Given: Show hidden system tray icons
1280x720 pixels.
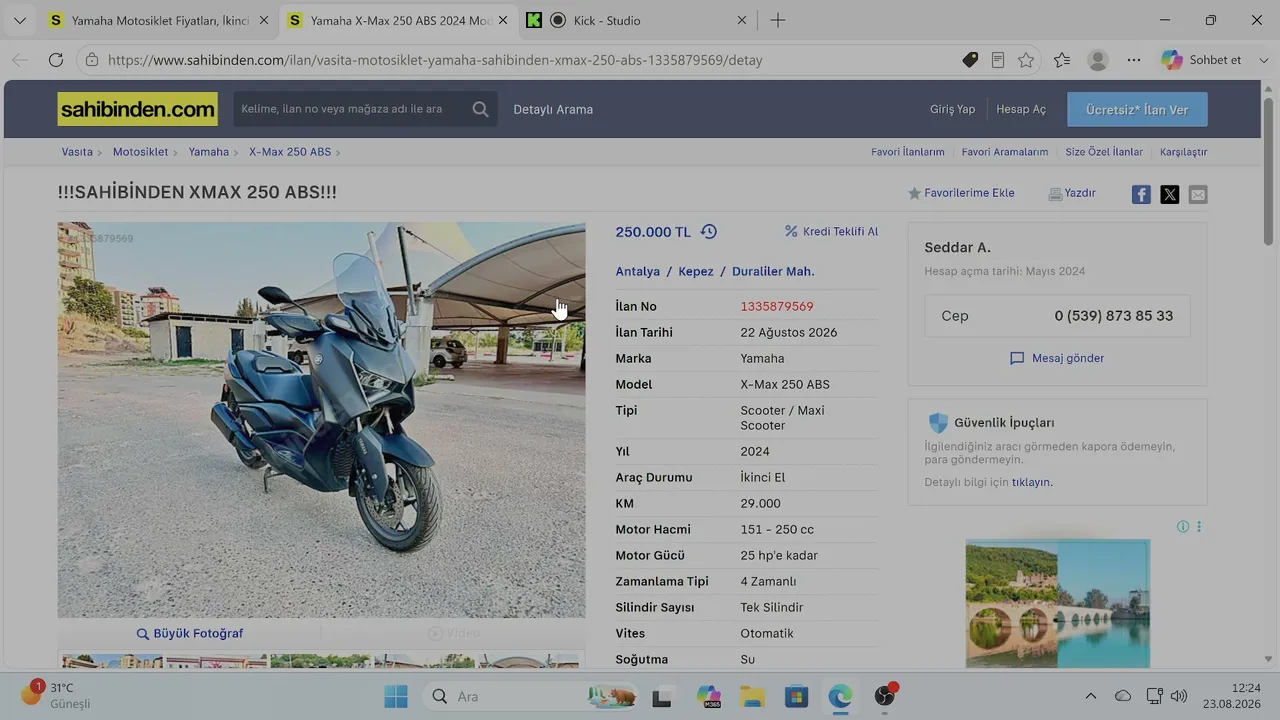Looking at the screenshot, I should pos(1091,696).
